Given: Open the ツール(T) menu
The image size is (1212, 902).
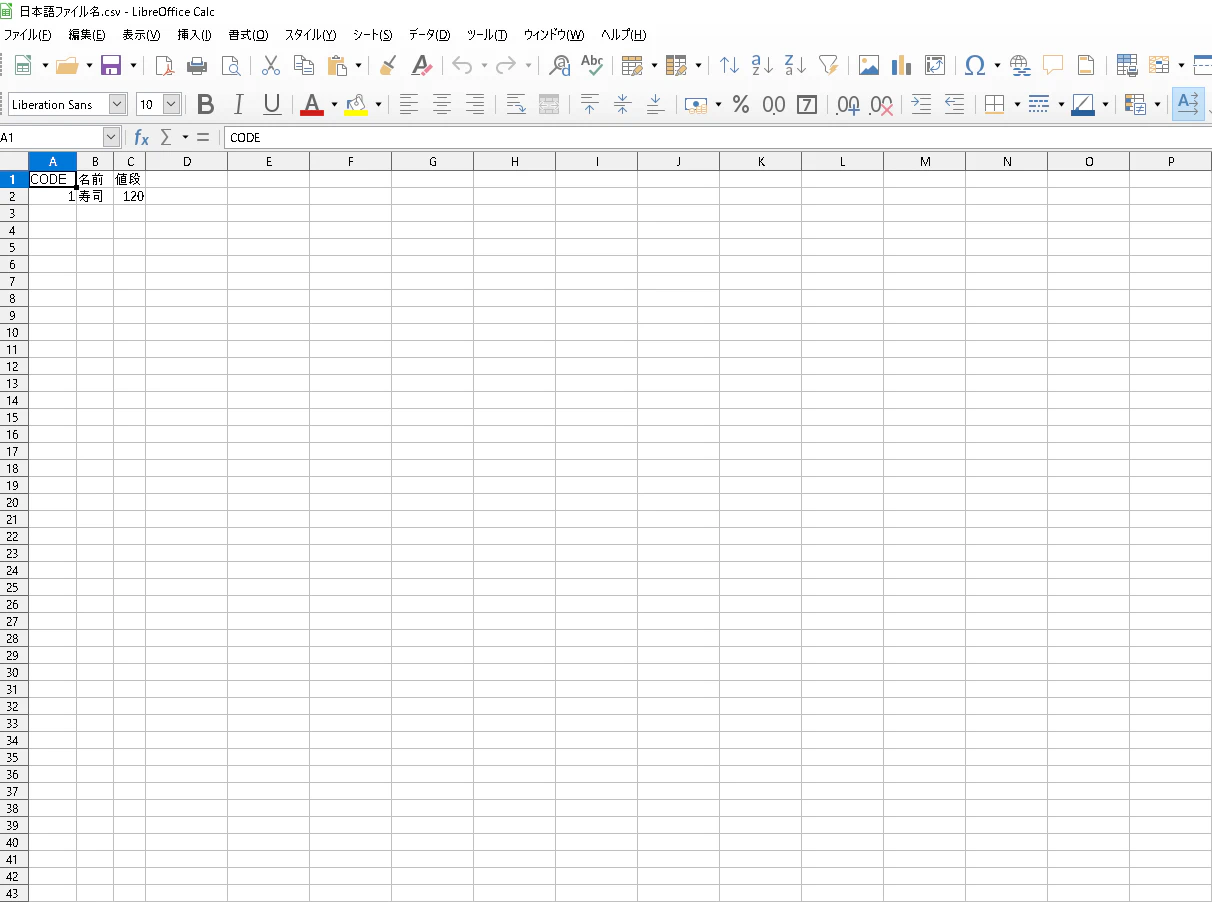Looking at the screenshot, I should (x=487, y=35).
